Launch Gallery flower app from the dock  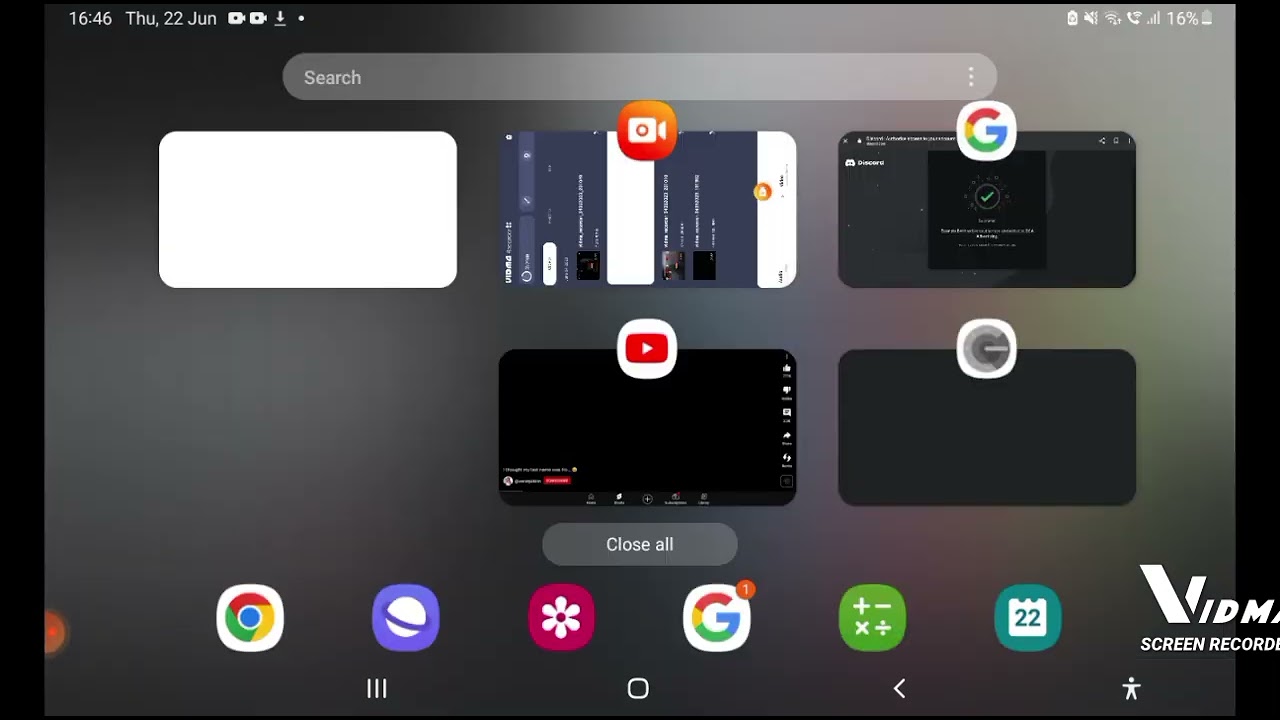click(561, 618)
